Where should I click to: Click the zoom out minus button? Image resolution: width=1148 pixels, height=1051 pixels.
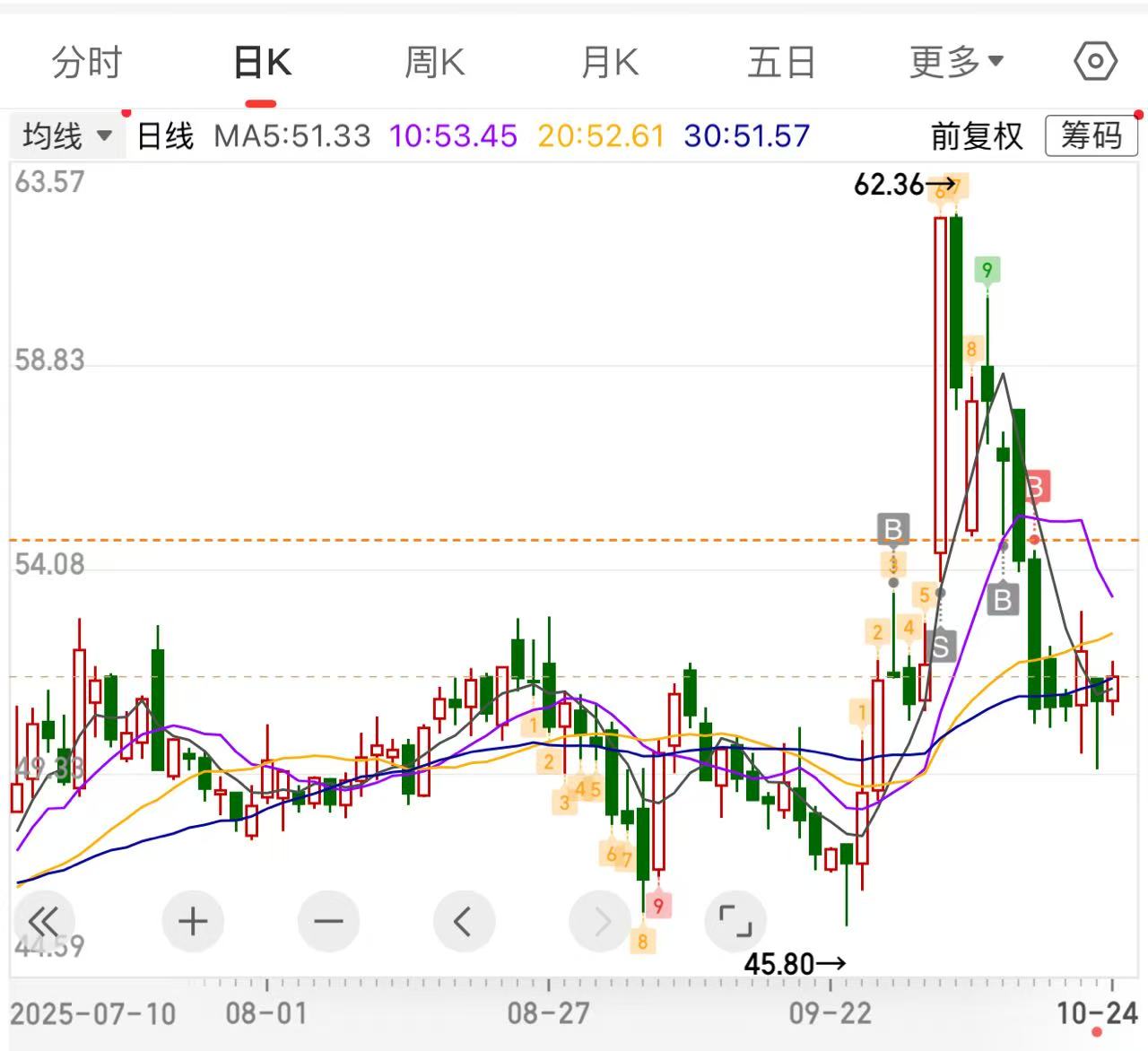328,921
